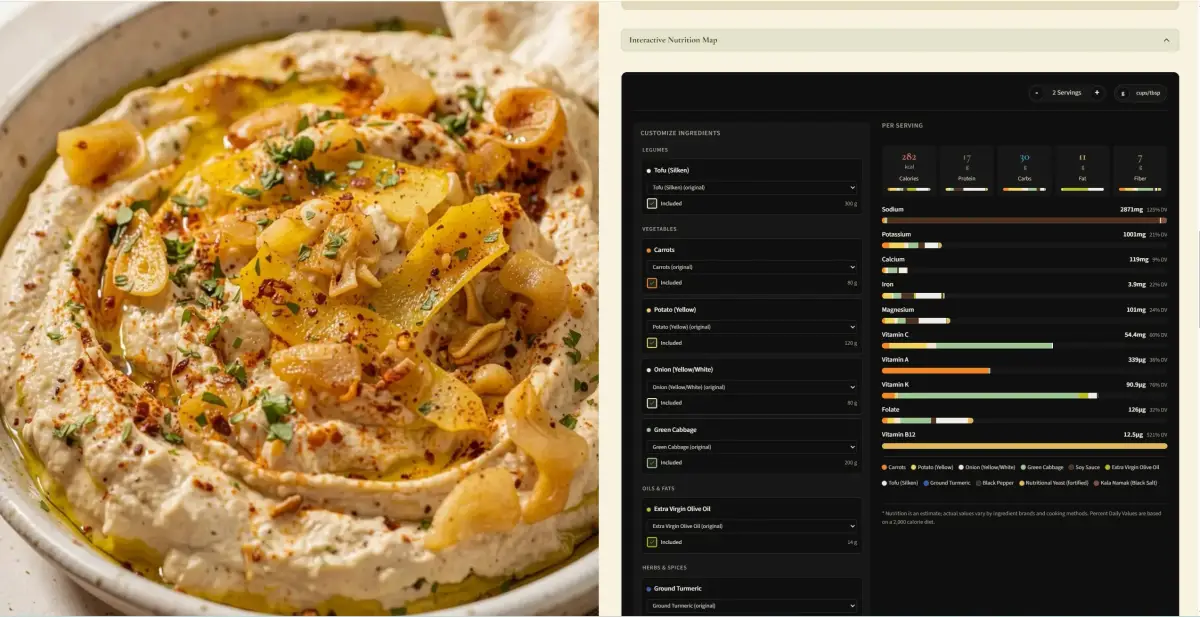Image resolution: width=1200 pixels, height=617 pixels.
Task: Uncheck Included for Potato (Yellow)
Action: coord(652,342)
